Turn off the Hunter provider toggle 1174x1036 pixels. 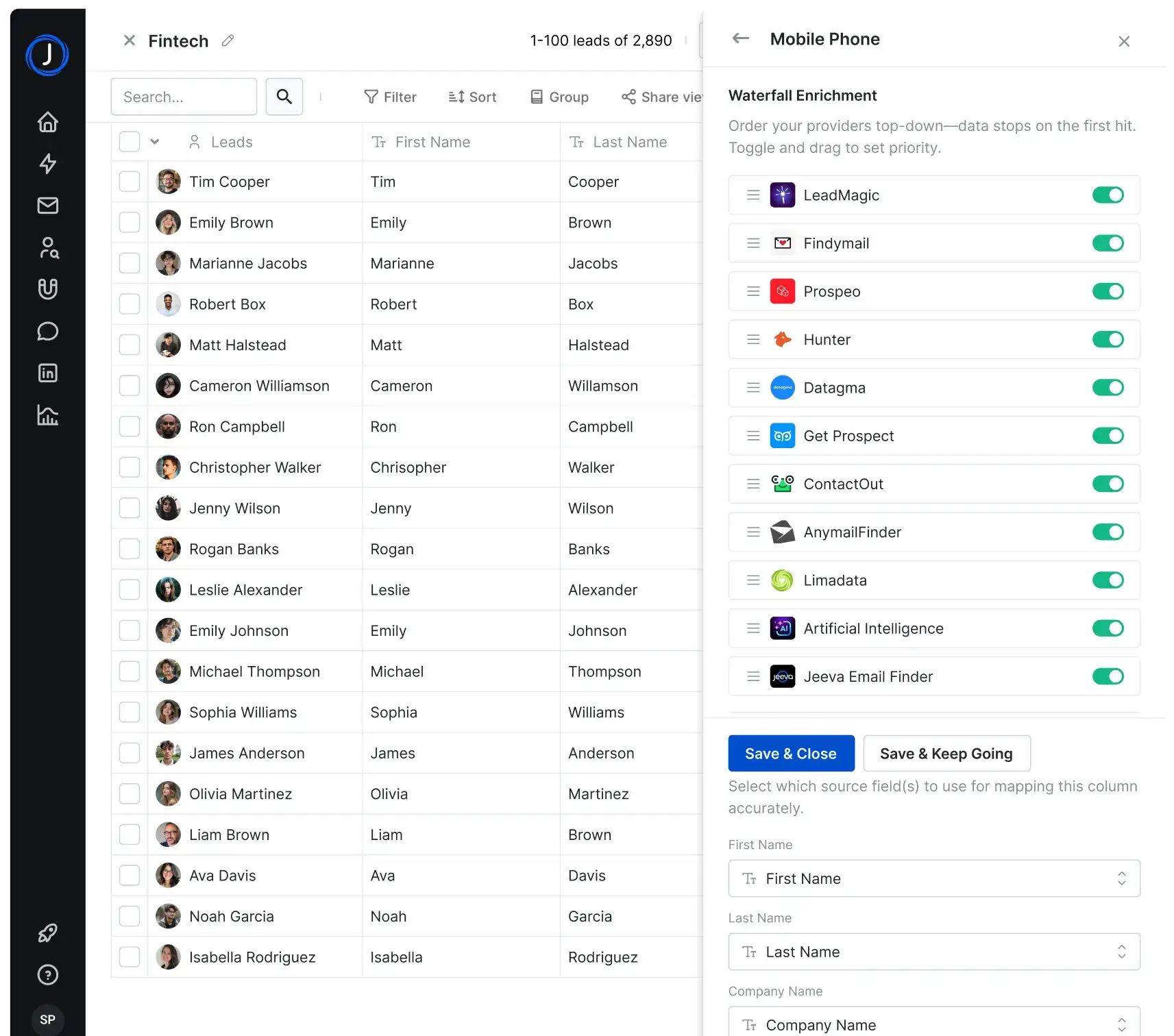click(1108, 340)
